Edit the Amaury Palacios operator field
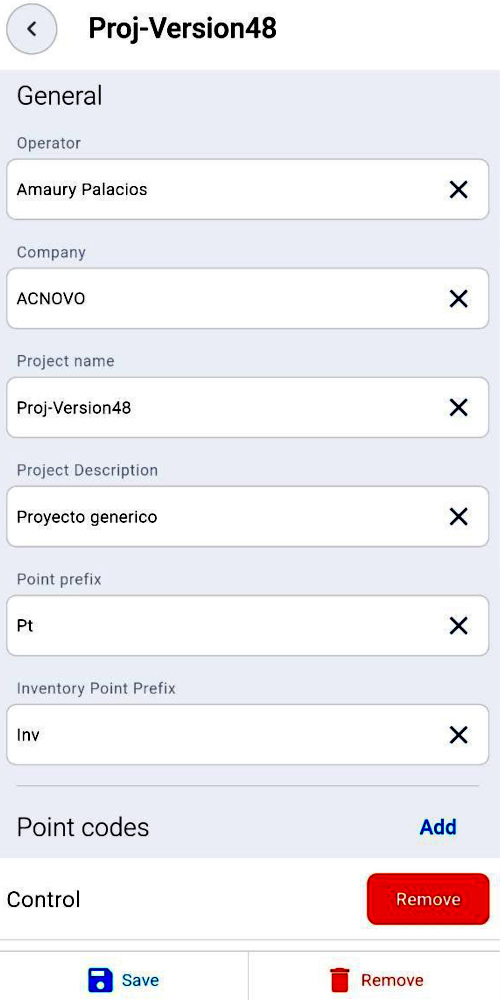The height and width of the screenshot is (1000, 500). [x=247, y=189]
